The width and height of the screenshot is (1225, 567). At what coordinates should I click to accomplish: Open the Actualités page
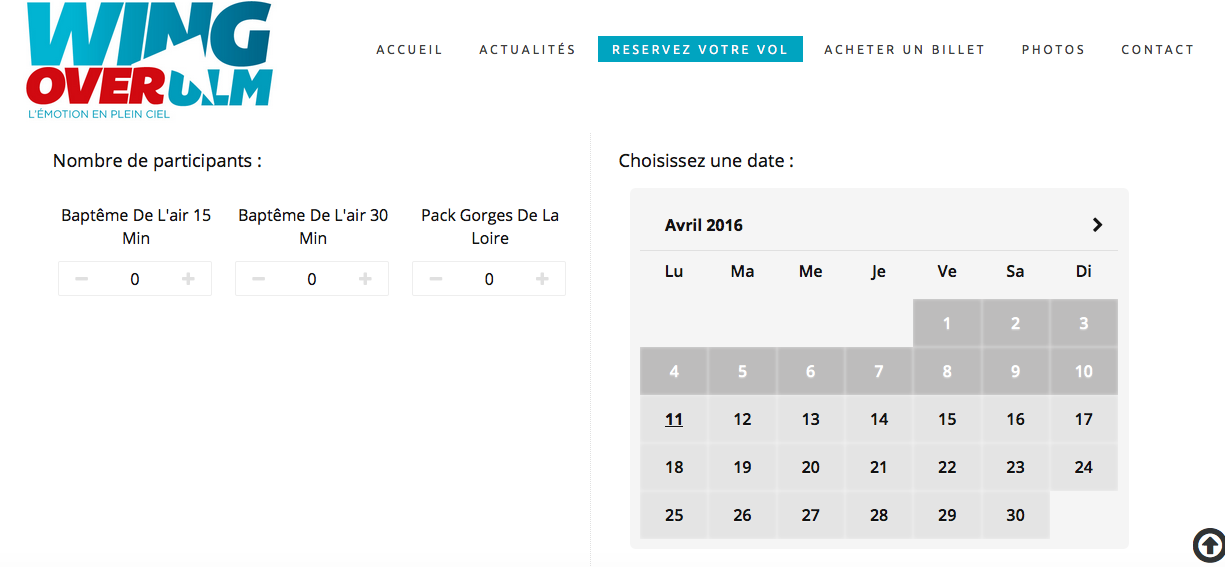(528, 49)
